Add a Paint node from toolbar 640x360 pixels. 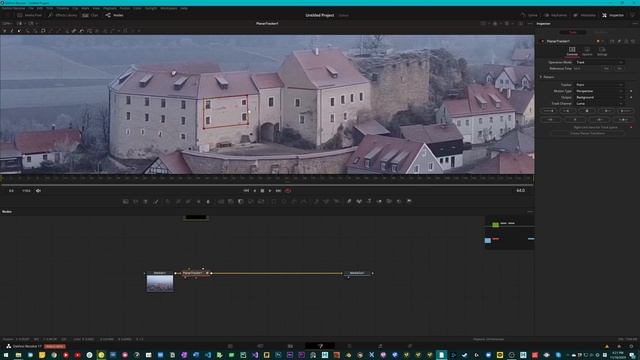tap(156, 201)
